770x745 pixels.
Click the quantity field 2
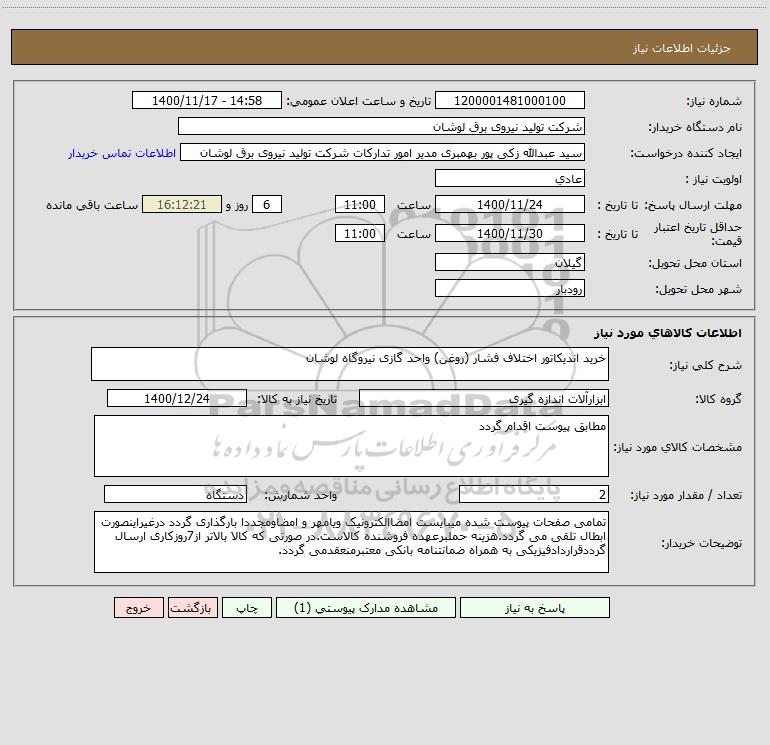point(534,494)
